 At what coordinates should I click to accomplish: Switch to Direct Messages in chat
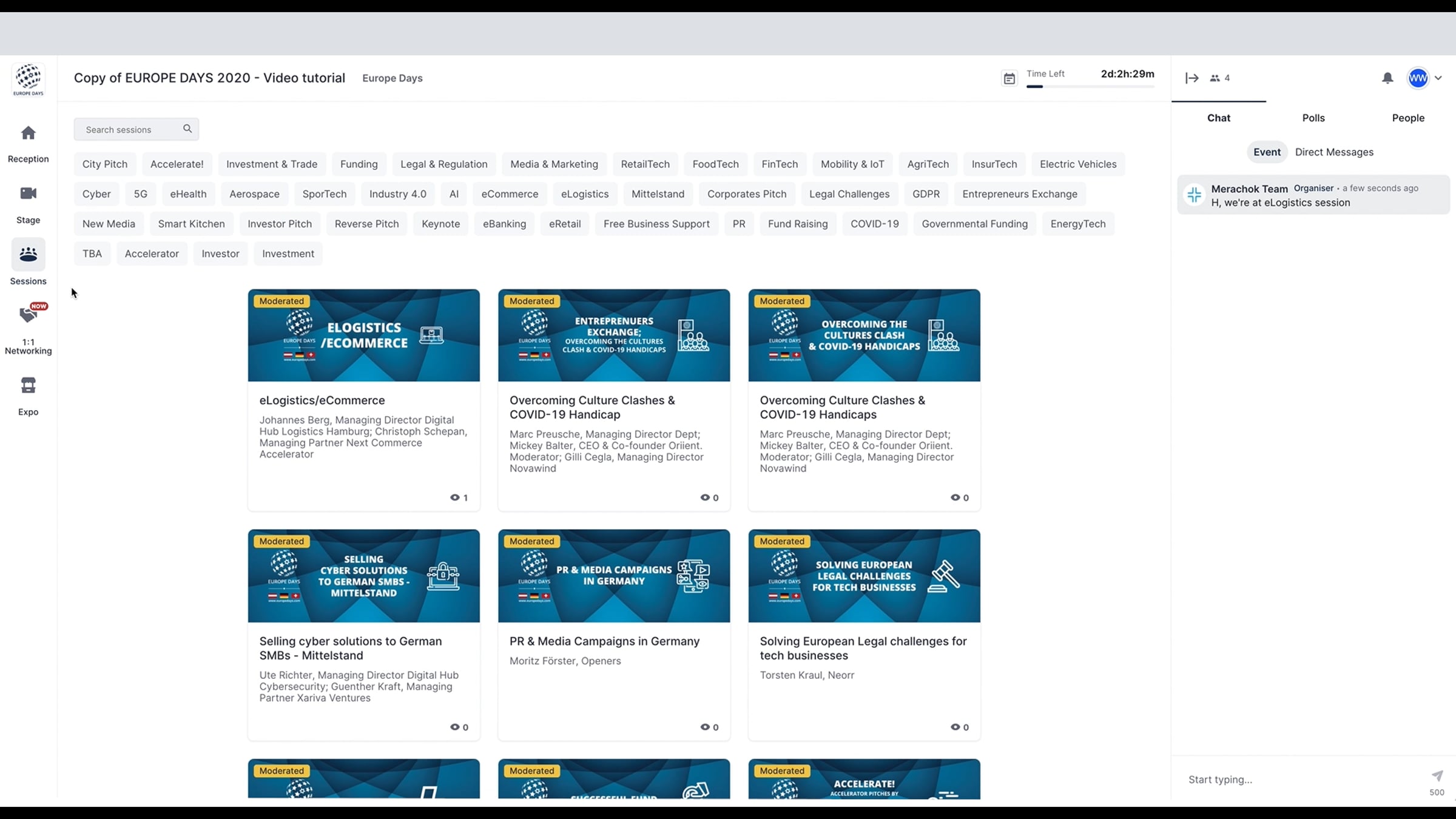point(1333,152)
